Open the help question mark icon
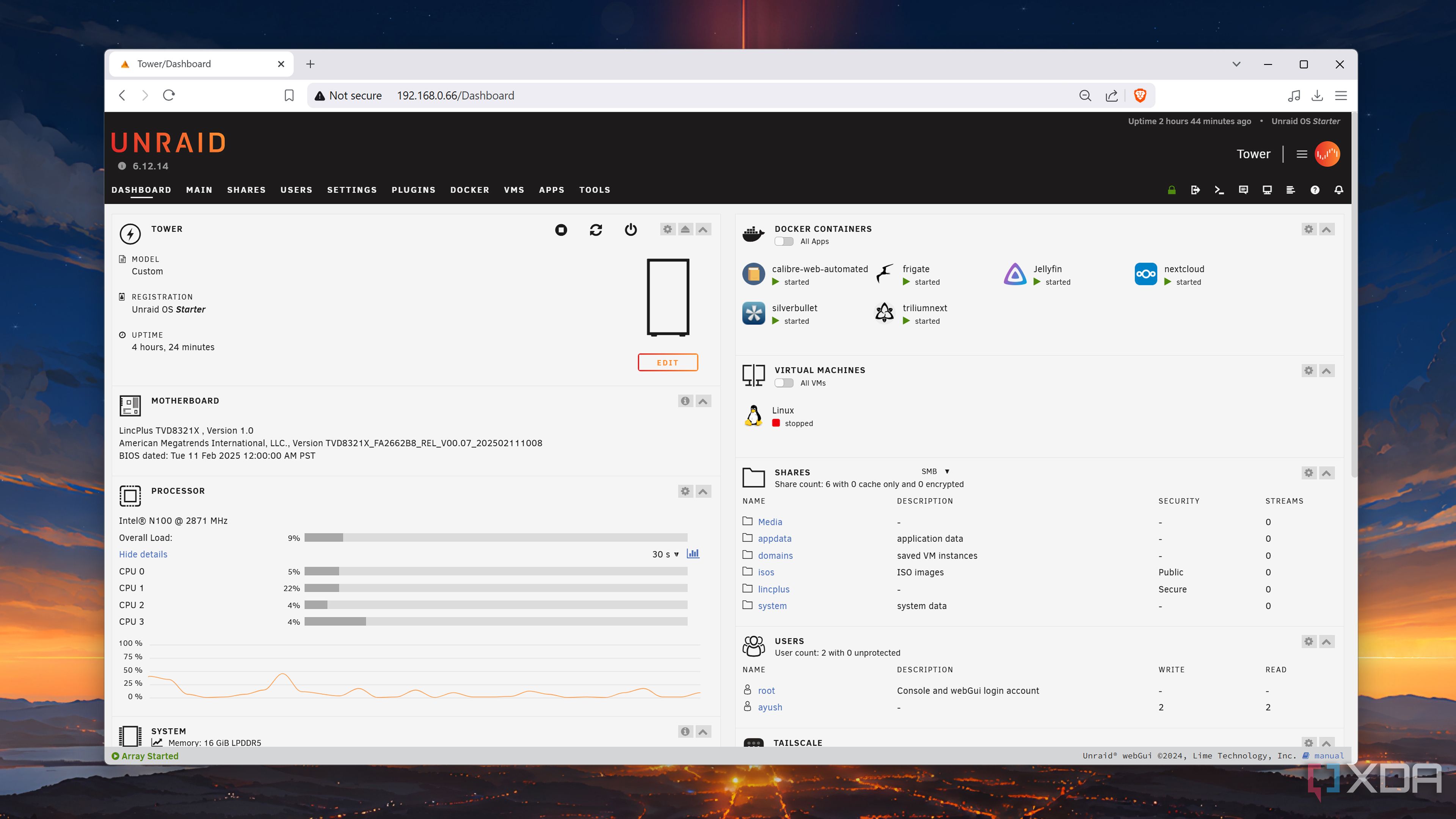The width and height of the screenshot is (1456, 819). [x=1315, y=190]
